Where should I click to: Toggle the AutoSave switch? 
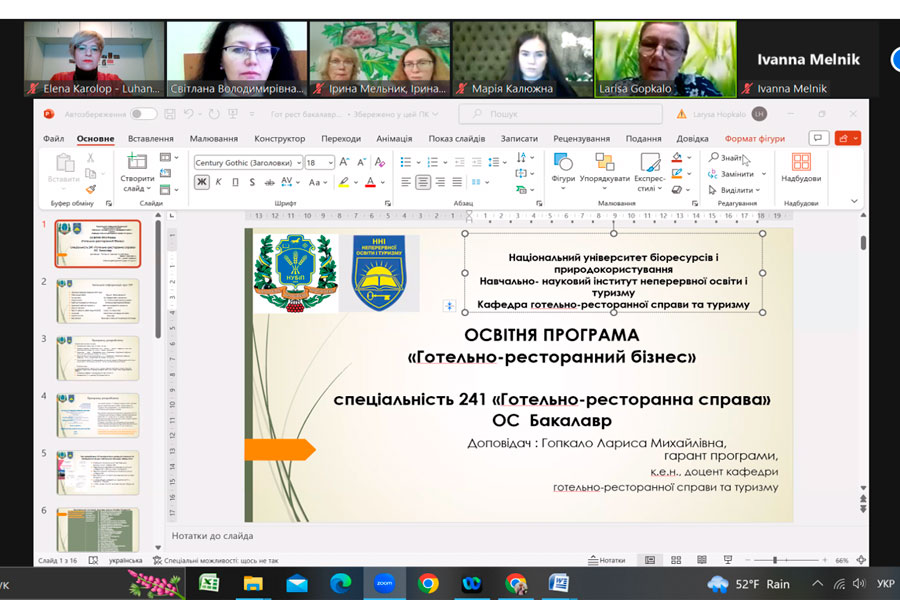(x=143, y=114)
